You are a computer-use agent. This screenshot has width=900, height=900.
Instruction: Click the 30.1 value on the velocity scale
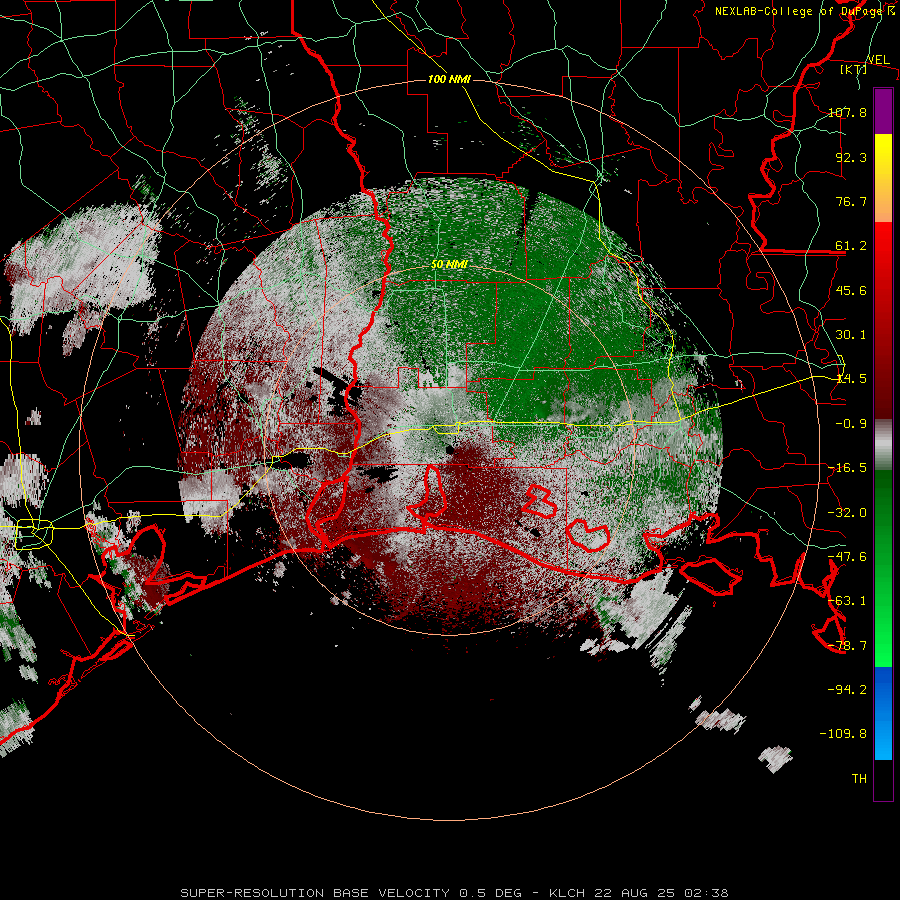pos(851,335)
